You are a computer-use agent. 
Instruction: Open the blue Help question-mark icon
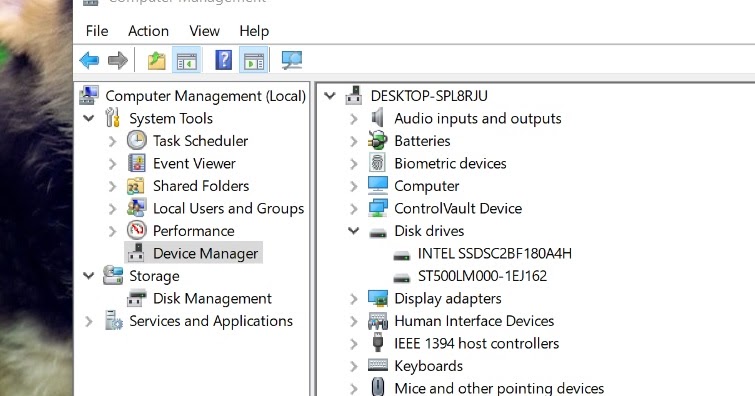(223, 60)
